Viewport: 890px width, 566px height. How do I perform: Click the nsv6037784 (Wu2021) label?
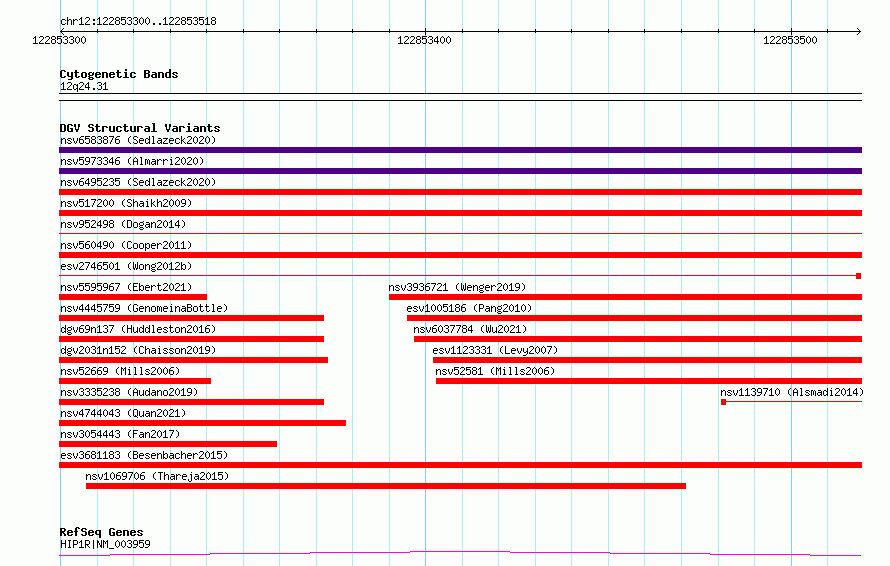(470, 329)
